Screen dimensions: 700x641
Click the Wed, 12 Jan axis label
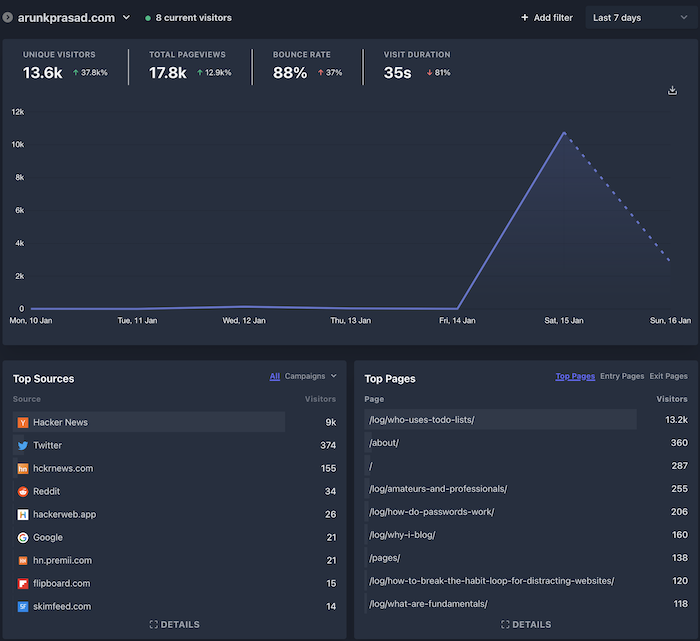[x=244, y=320]
